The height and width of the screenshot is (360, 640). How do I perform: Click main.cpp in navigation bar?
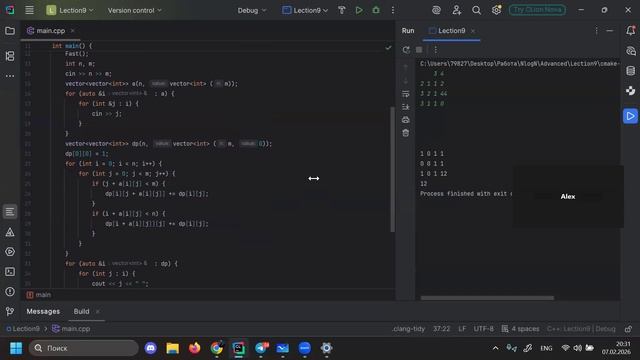(x=71, y=329)
